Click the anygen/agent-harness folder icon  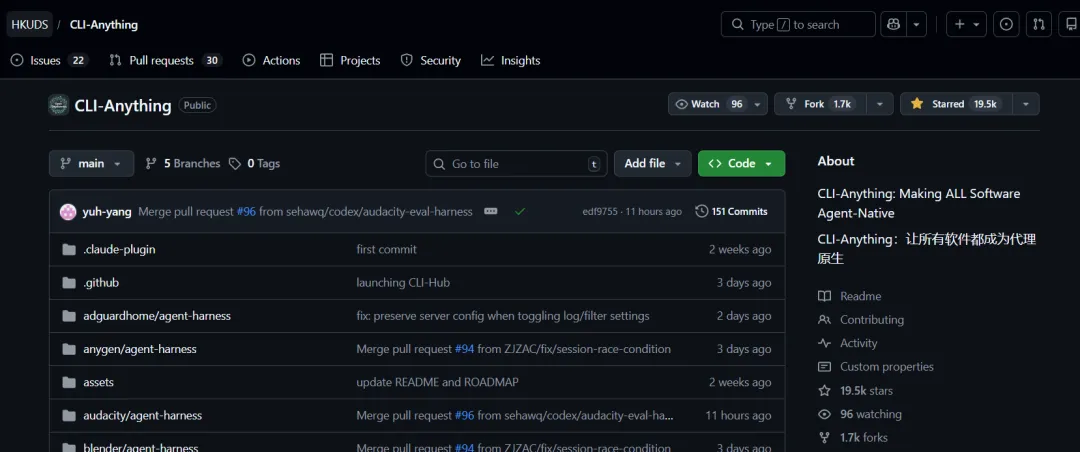[69, 349]
